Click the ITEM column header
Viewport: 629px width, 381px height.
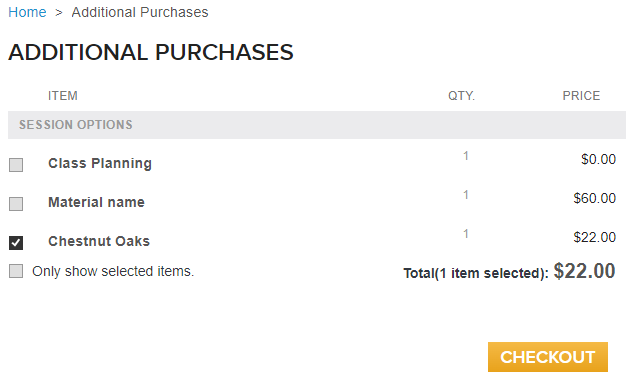(63, 96)
